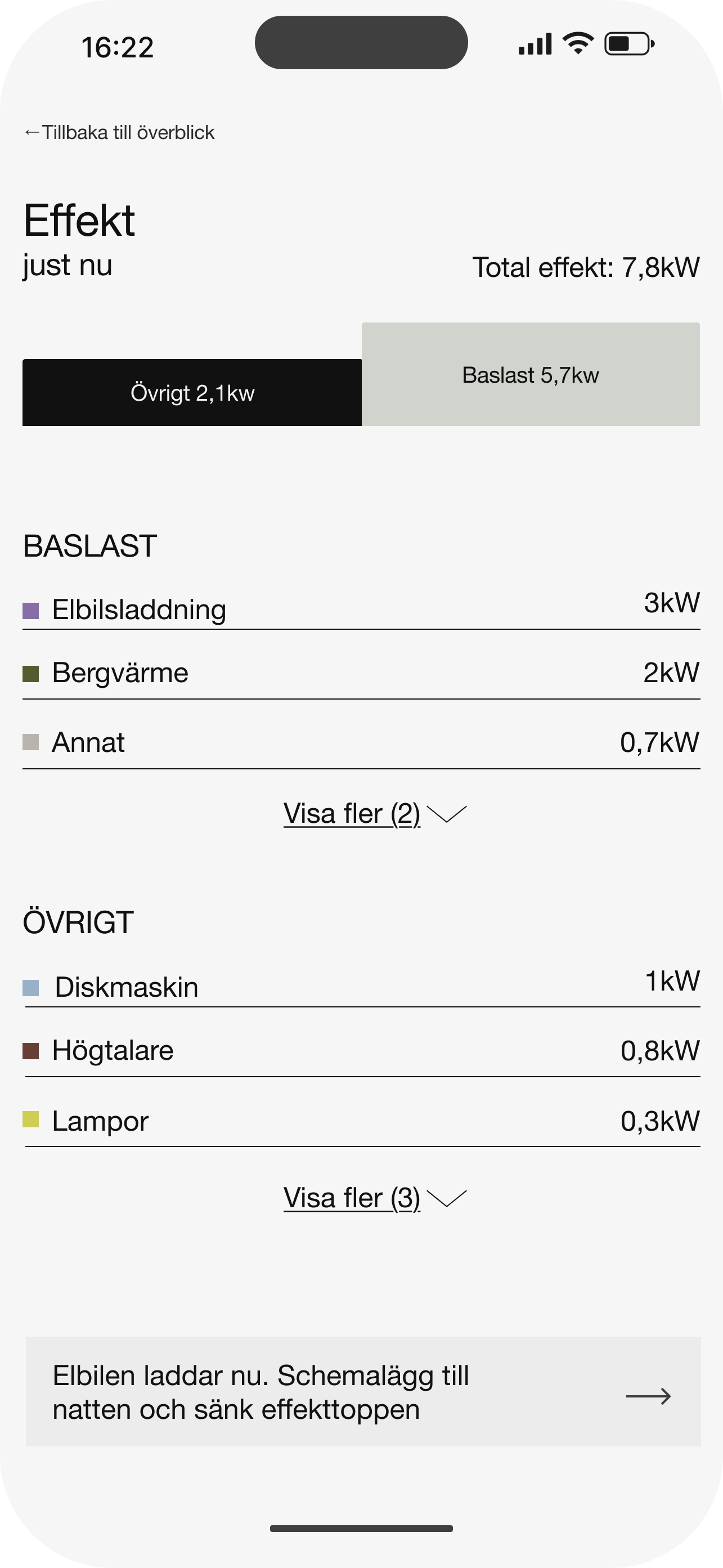
Task: Click the chevron beside Visa fler (2)
Action: click(x=447, y=814)
